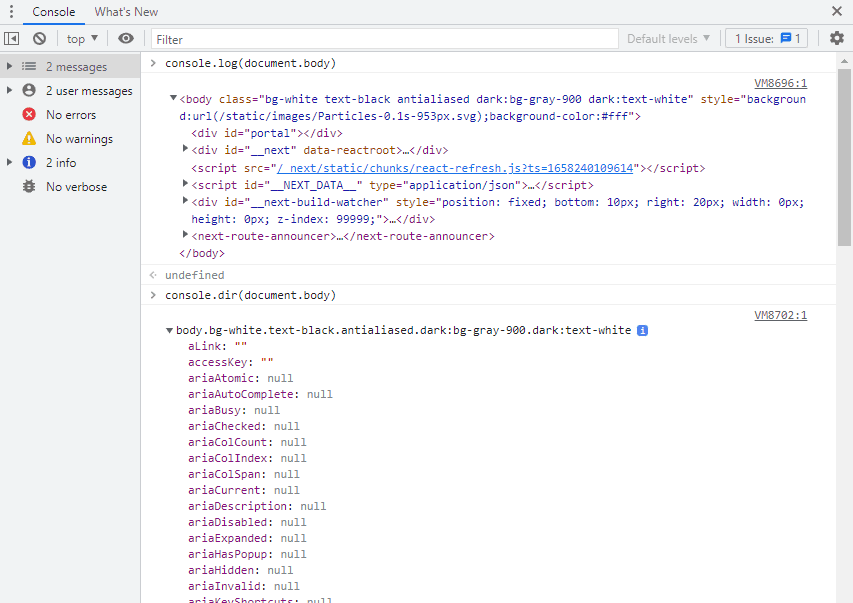Click the ariaBusy property row
Screen dimensions: 853x603
(x=234, y=410)
